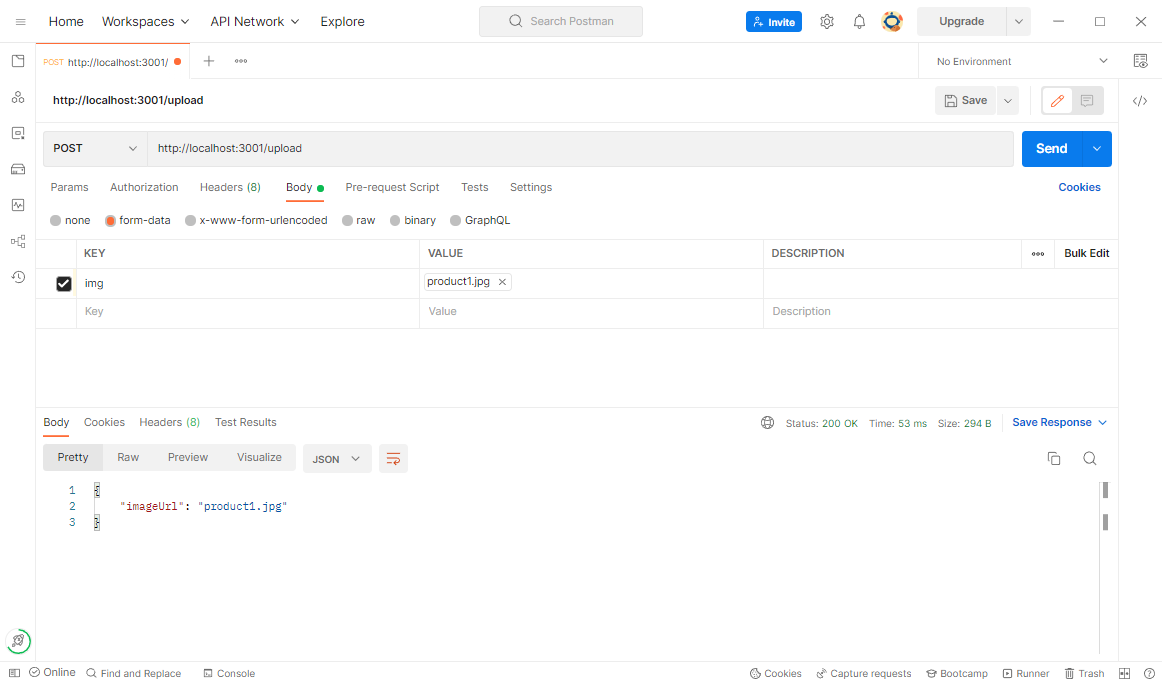Select the form-data body option
This screenshot has width=1162, height=684.
(138, 220)
